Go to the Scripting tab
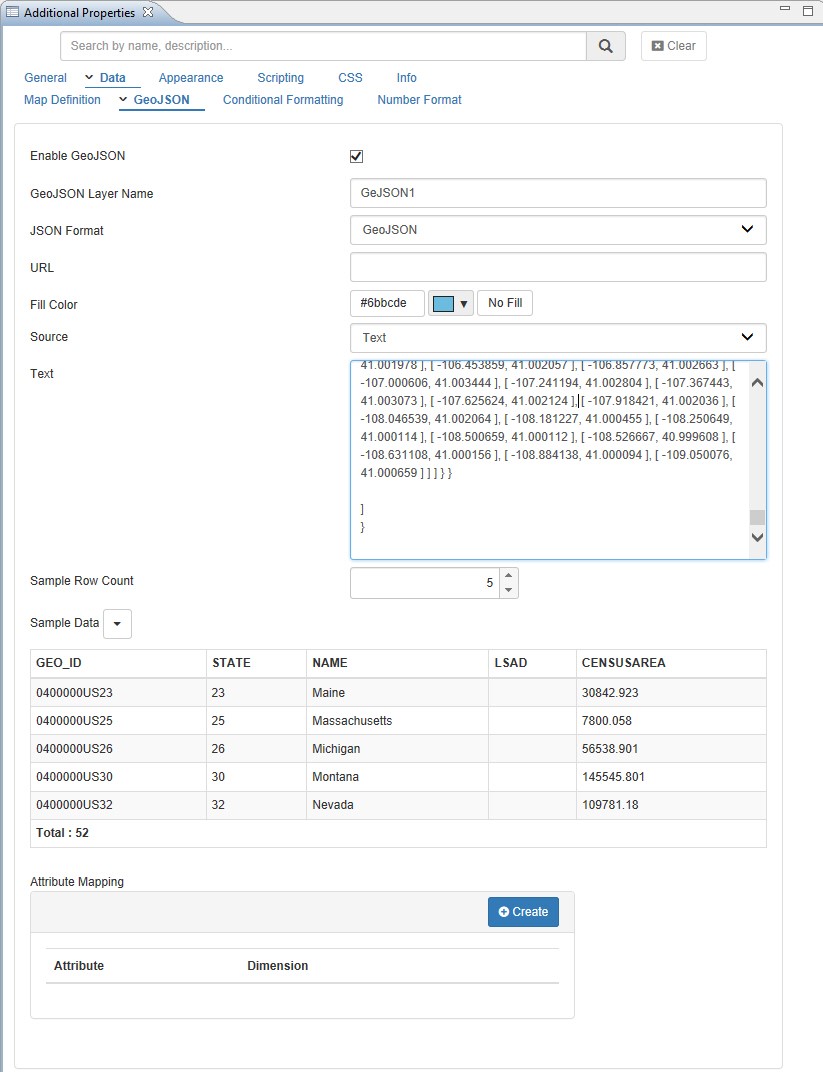 coord(280,78)
